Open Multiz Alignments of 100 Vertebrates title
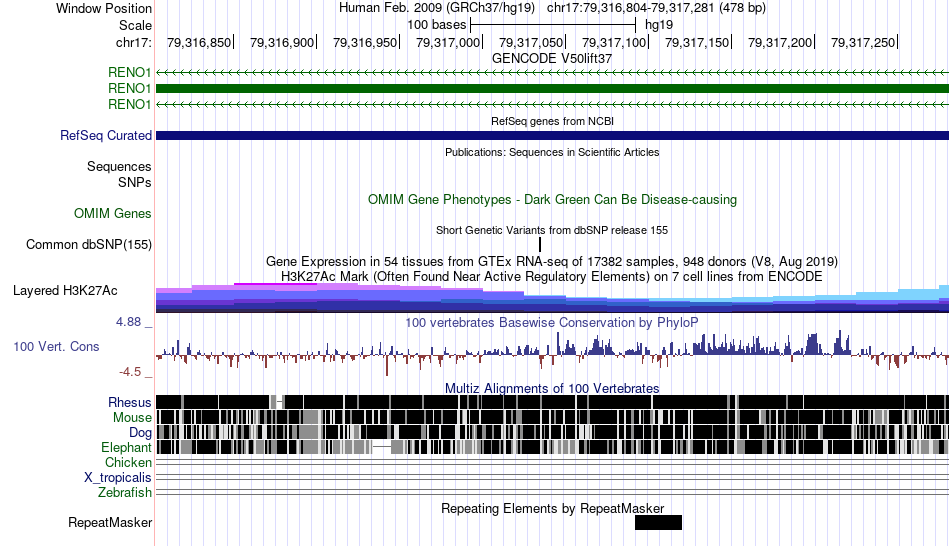Image resolution: width=950 pixels, height=546 pixels. [552, 388]
